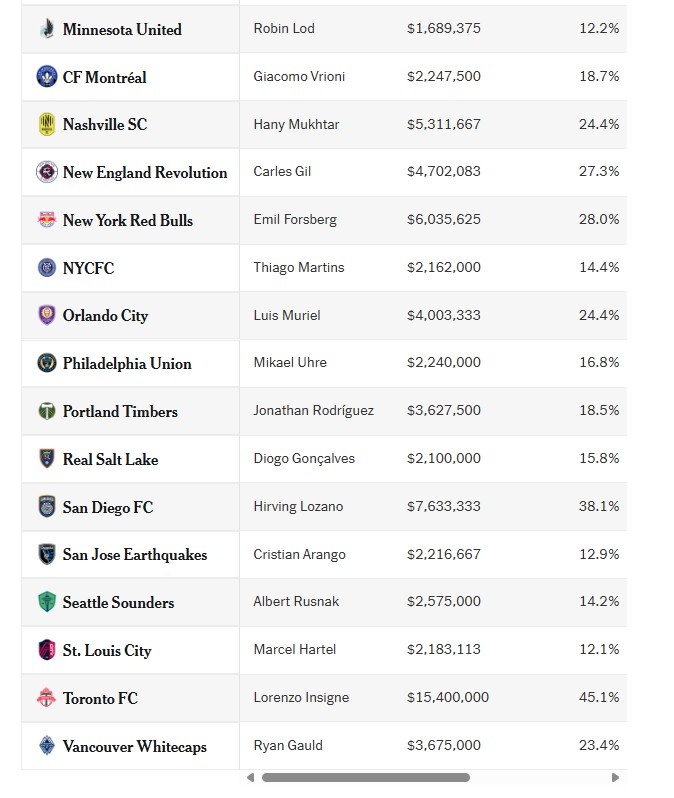This screenshot has width=674, height=798.
Task: Click the right scroll arrow below table
Action: (615, 777)
